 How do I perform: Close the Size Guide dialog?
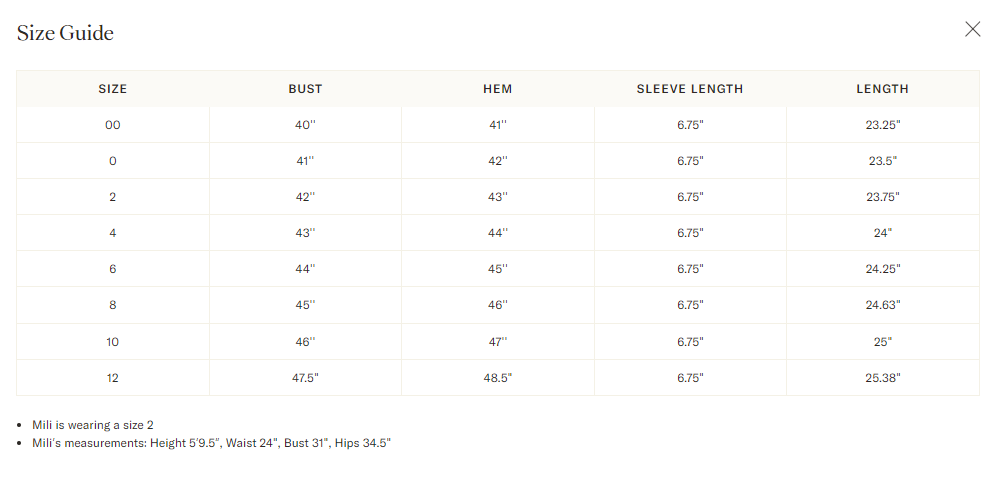coord(972,29)
